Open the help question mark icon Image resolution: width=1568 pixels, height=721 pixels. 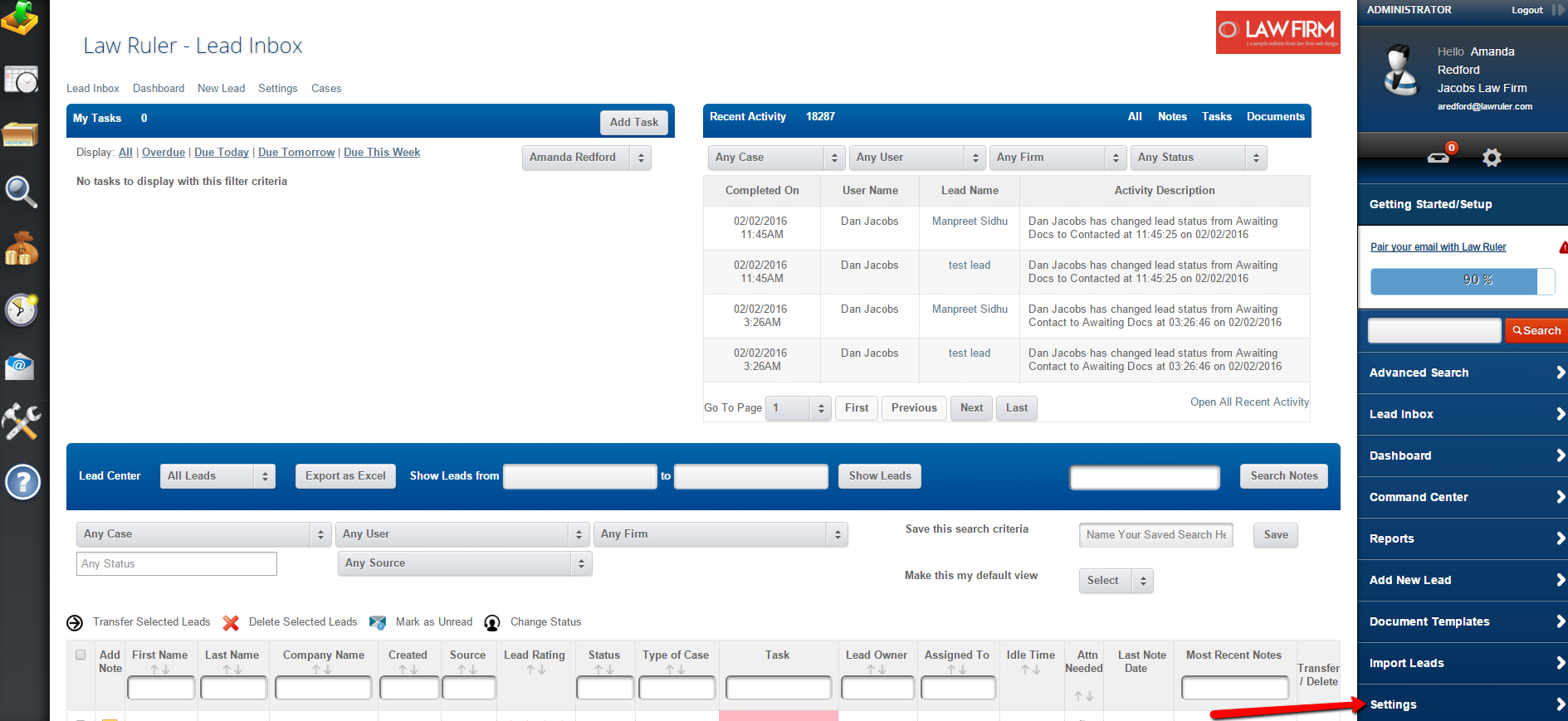[x=22, y=481]
